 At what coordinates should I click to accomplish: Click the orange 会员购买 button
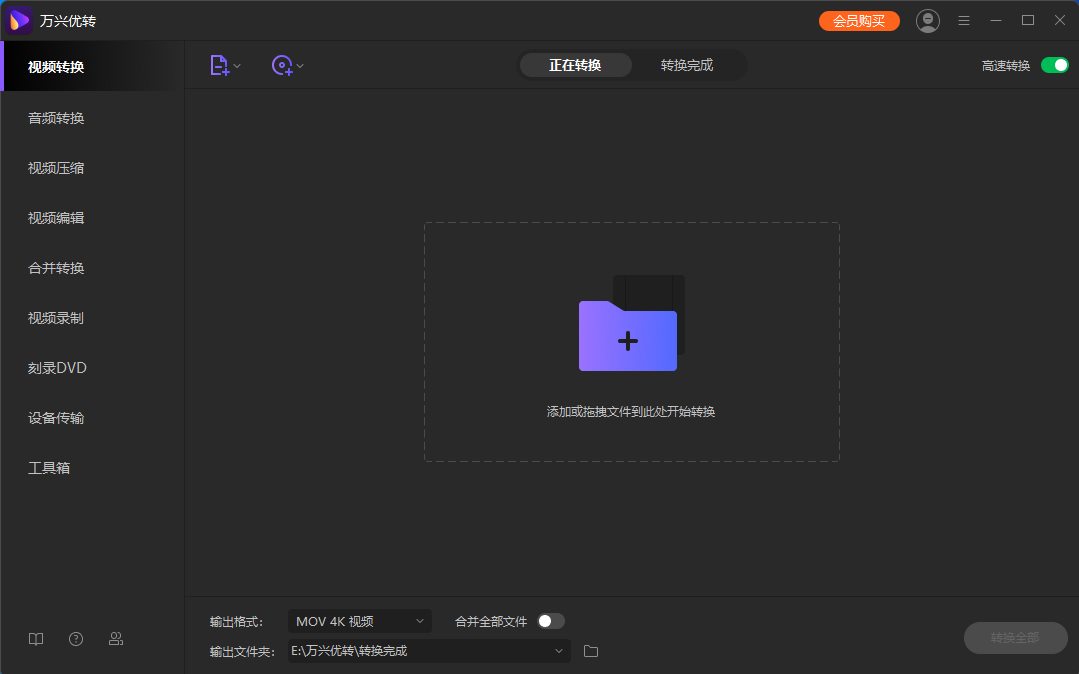pyautogui.click(x=859, y=20)
